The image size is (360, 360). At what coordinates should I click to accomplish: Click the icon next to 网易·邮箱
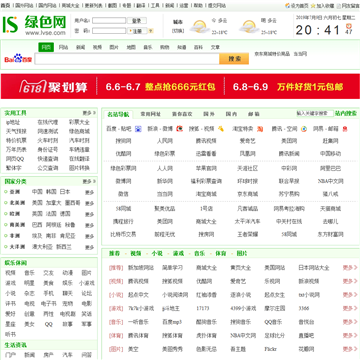point(345,129)
